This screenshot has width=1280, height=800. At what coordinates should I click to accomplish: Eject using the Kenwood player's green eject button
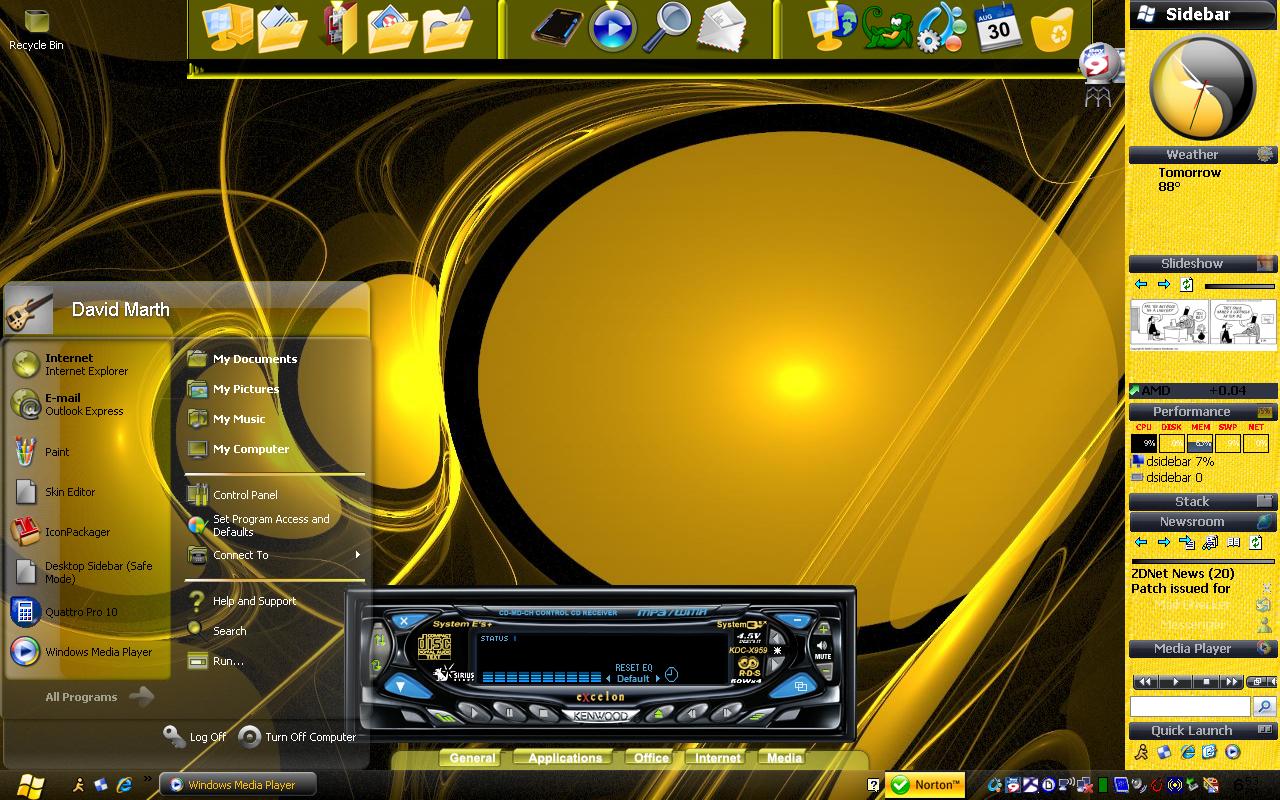[659, 714]
